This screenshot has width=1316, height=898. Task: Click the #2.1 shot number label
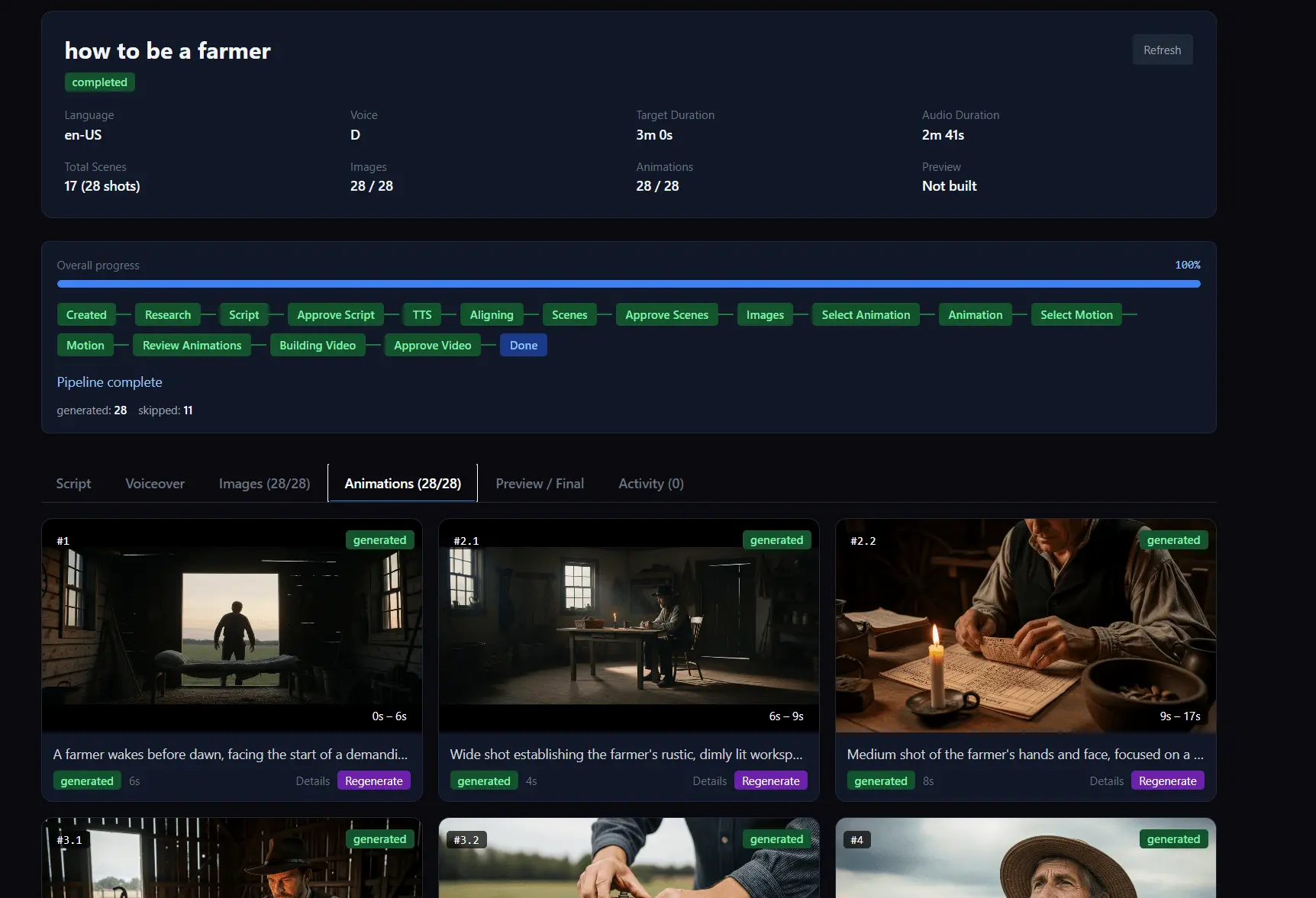tap(466, 541)
